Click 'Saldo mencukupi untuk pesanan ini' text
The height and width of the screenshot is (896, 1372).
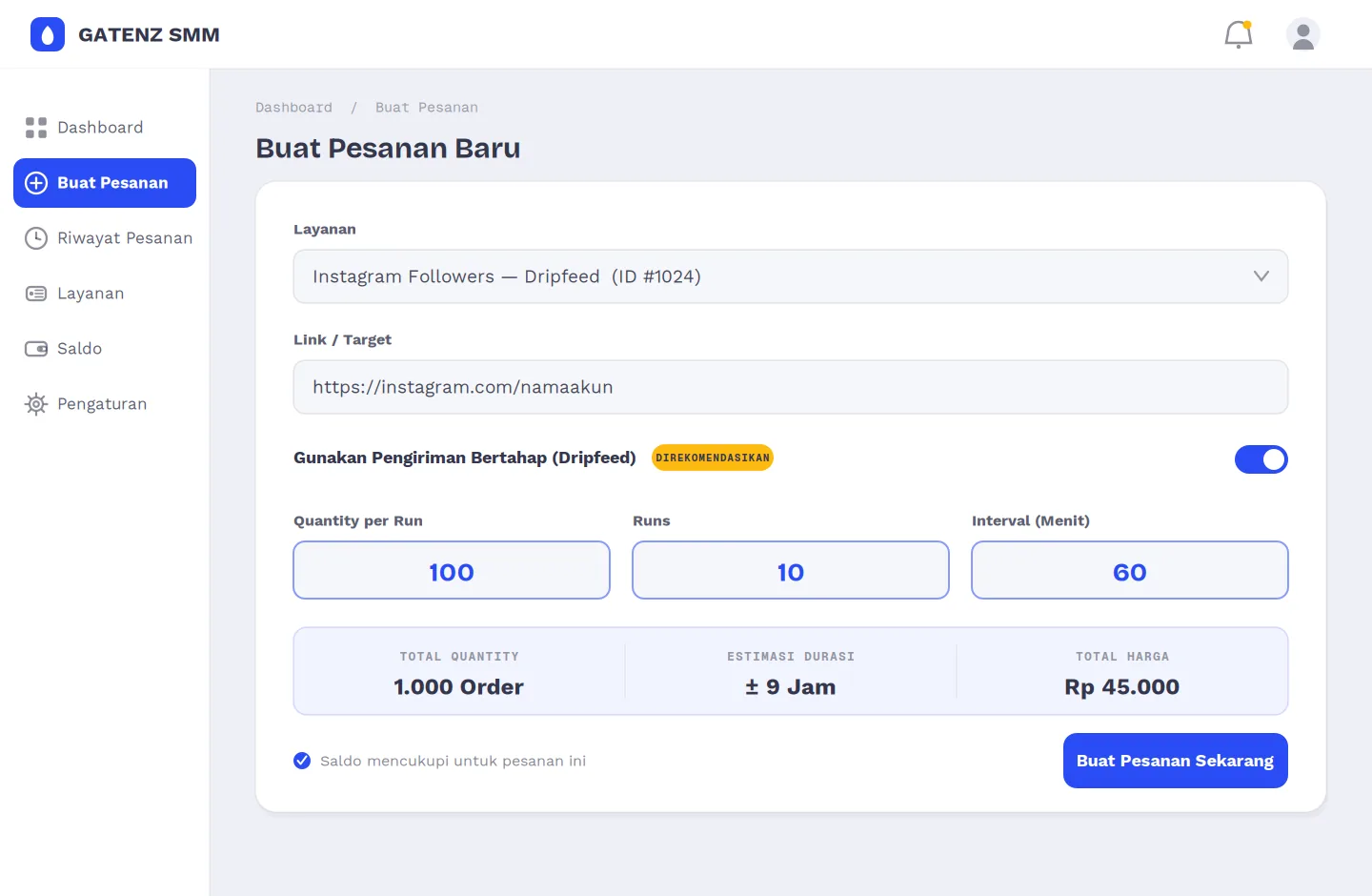point(453,761)
